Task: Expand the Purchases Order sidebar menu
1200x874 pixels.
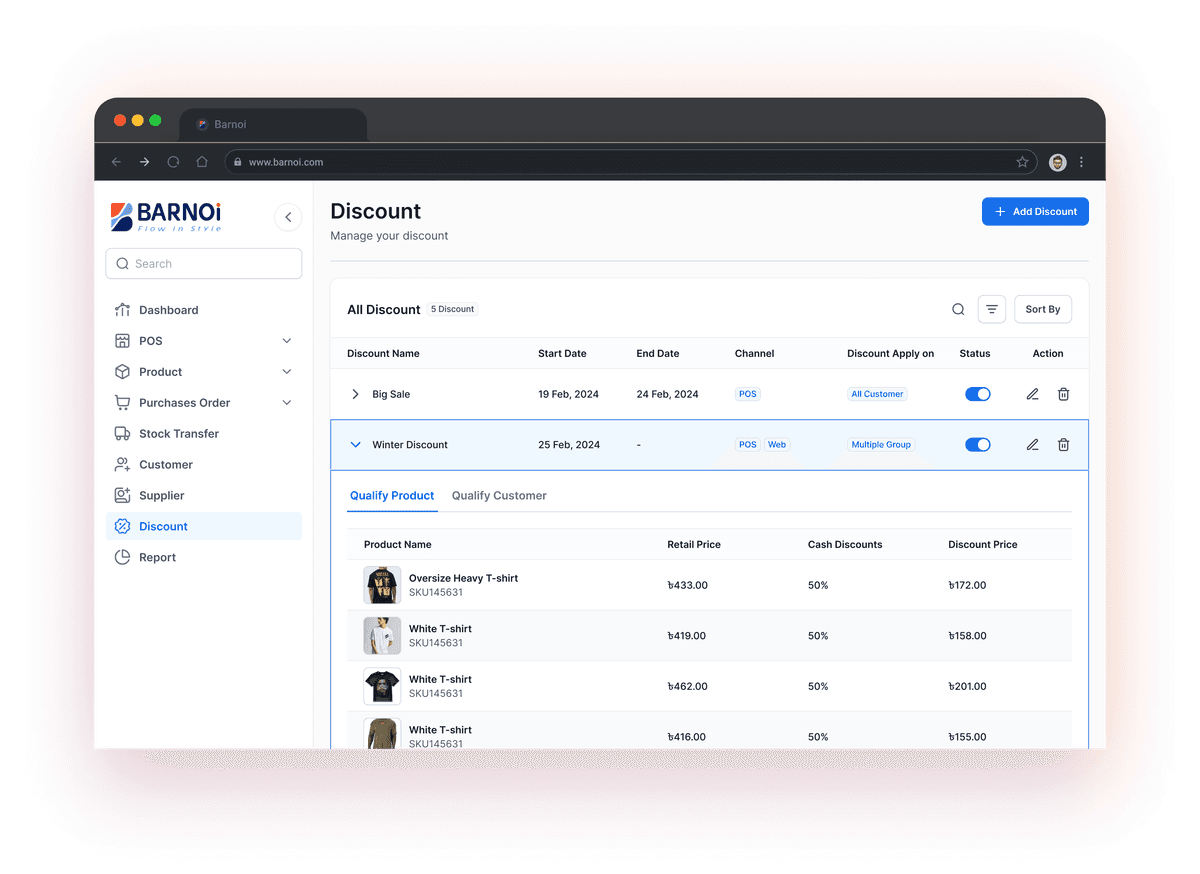Action: point(287,403)
